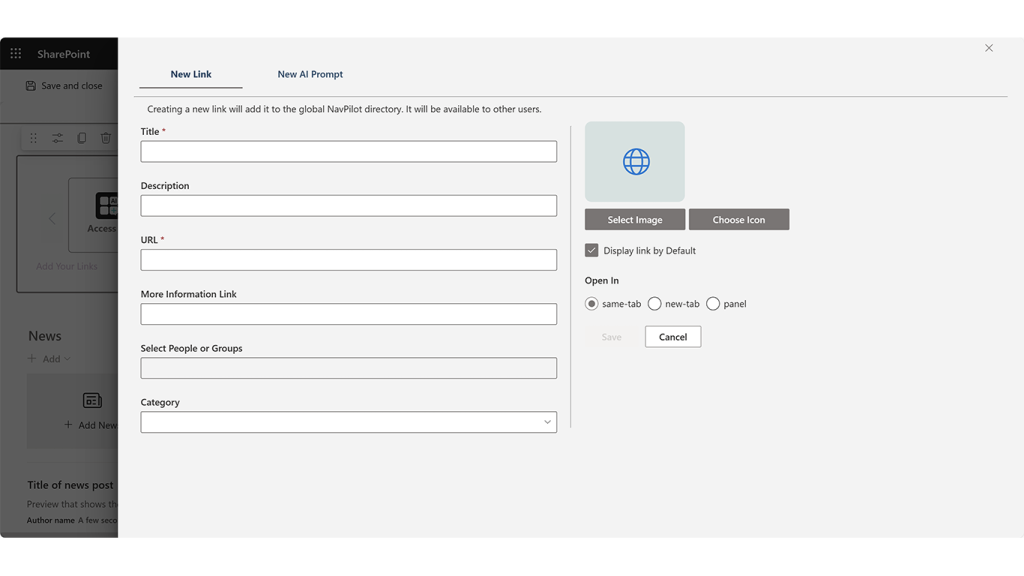Click Save and close in background
This screenshot has height=576, width=1024.
[64, 86]
